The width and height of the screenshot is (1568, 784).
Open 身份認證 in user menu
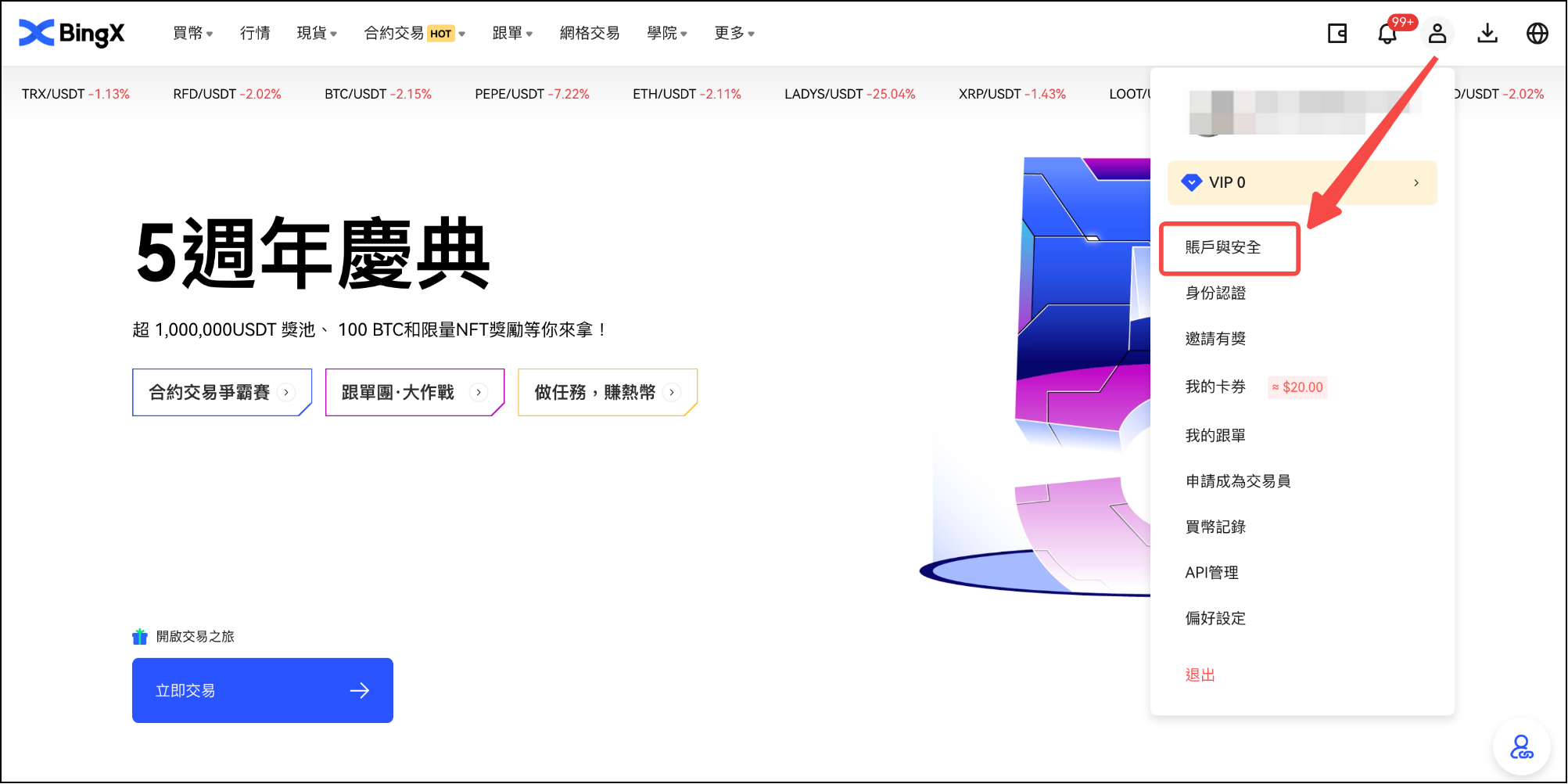click(x=1215, y=293)
